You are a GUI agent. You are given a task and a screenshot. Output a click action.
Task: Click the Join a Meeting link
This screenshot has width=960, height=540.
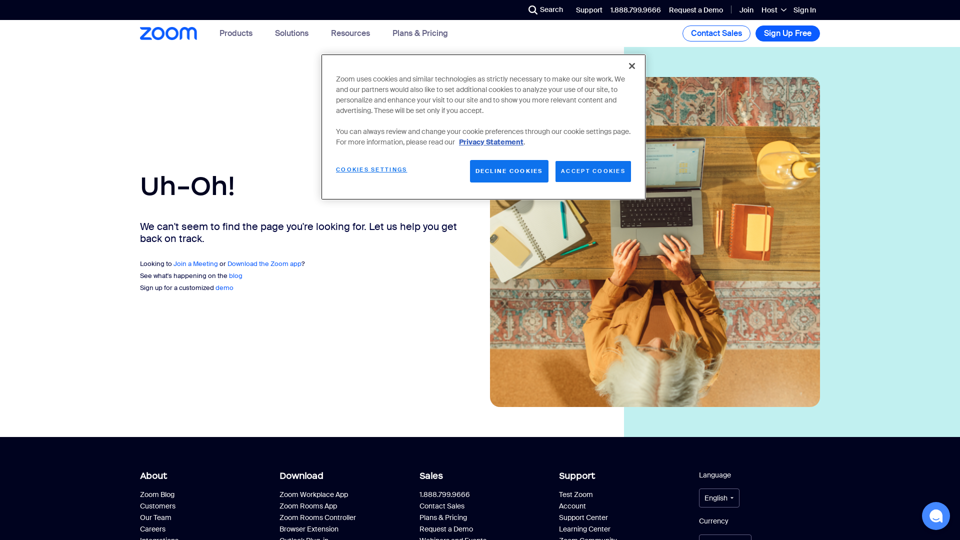(195, 264)
